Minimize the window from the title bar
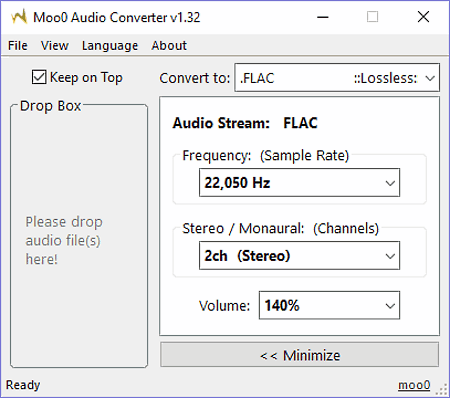Viewport: 450px width, 398px height. click(323, 17)
